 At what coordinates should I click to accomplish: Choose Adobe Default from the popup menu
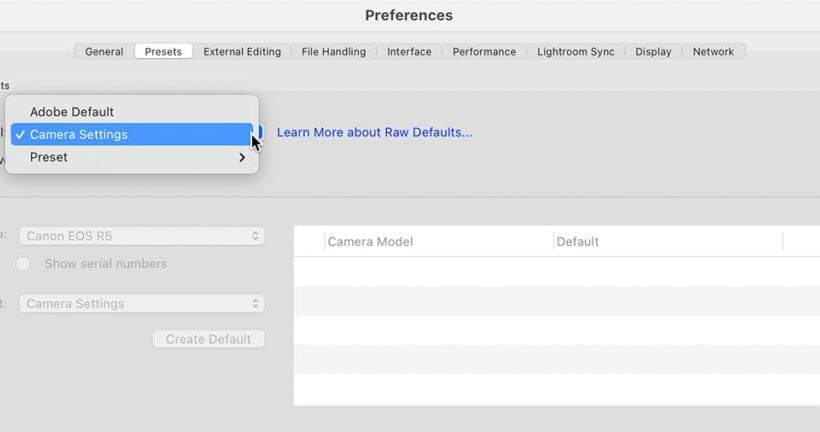(72, 112)
